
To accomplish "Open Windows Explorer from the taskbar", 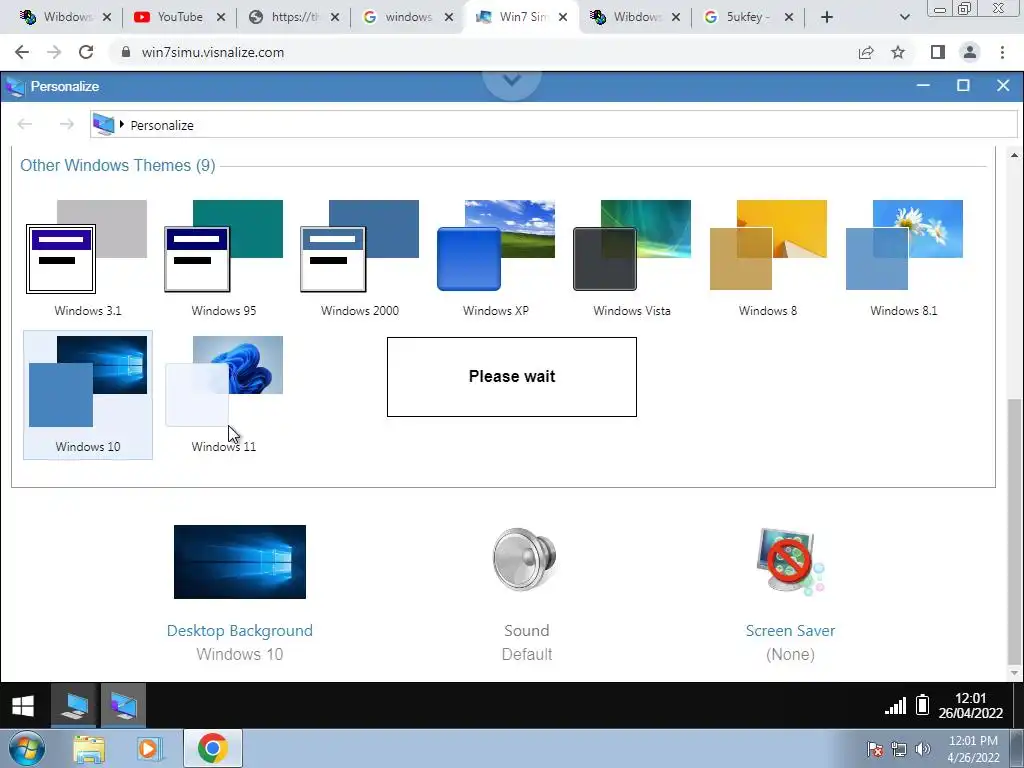I will coord(89,749).
